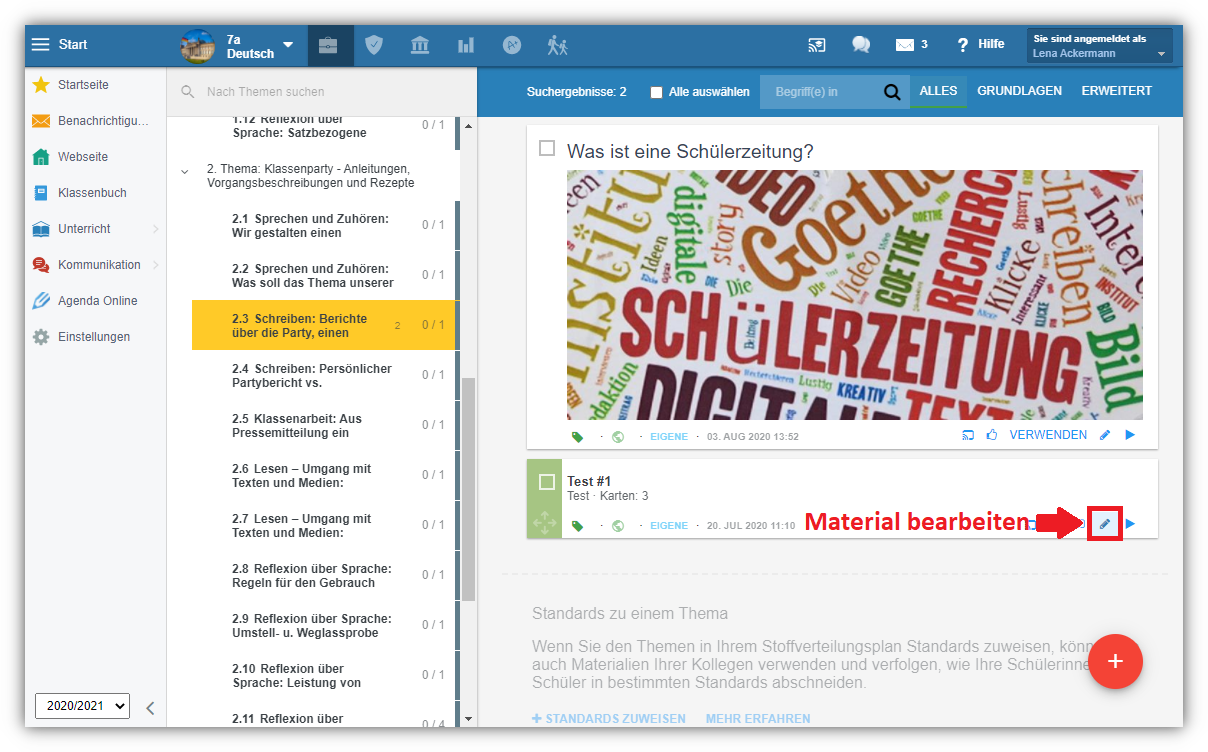Click VERWENDEN on the Schülerzeitung card
The height and width of the screenshot is (752, 1208).
click(1048, 436)
